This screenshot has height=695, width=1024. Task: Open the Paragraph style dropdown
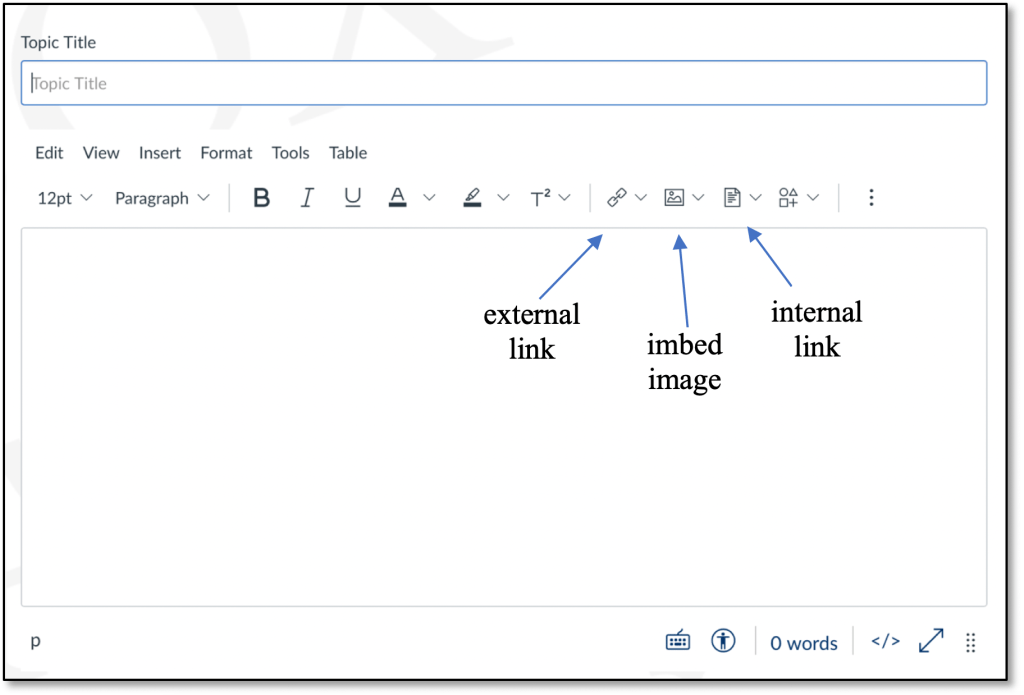(x=162, y=198)
